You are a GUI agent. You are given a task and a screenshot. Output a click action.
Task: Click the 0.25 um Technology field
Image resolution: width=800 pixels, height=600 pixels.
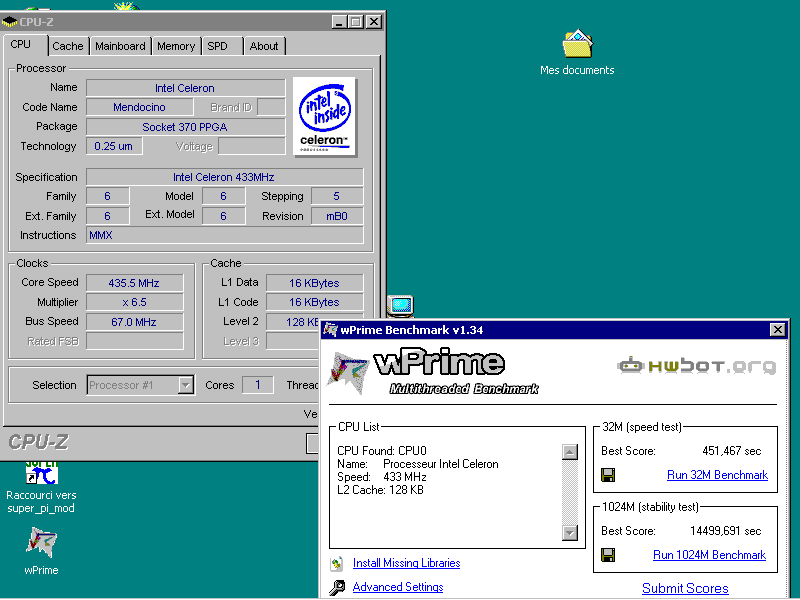pos(114,146)
